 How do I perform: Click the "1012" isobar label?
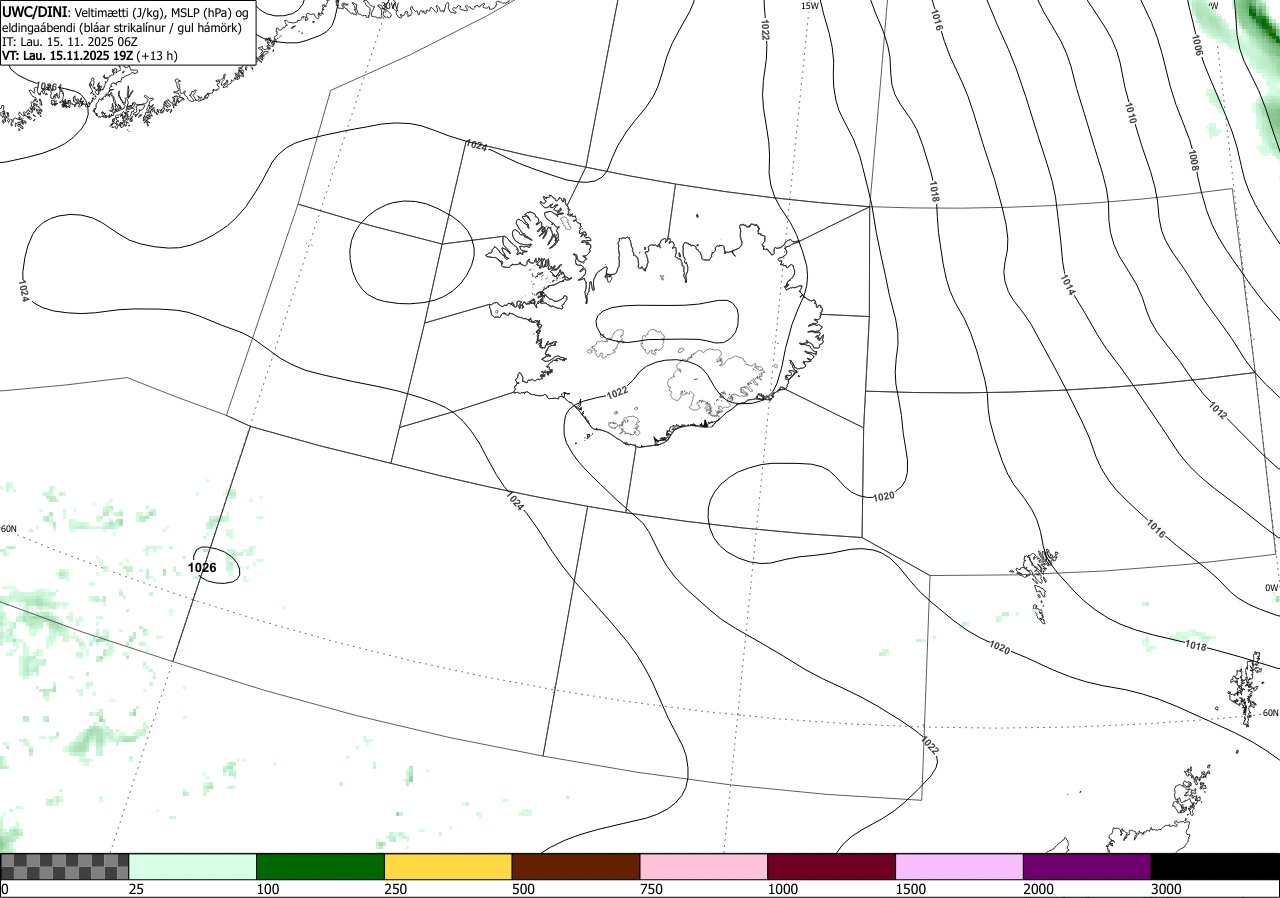[1217, 410]
